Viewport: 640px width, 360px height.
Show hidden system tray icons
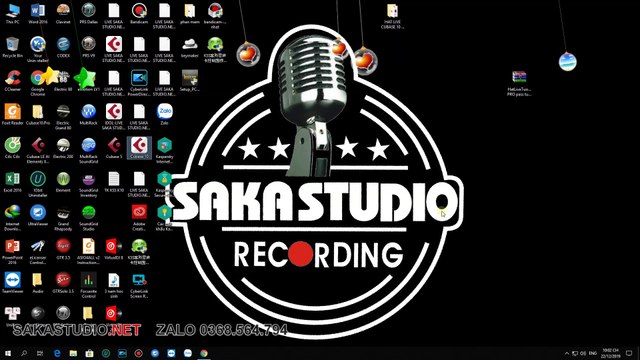point(567,353)
